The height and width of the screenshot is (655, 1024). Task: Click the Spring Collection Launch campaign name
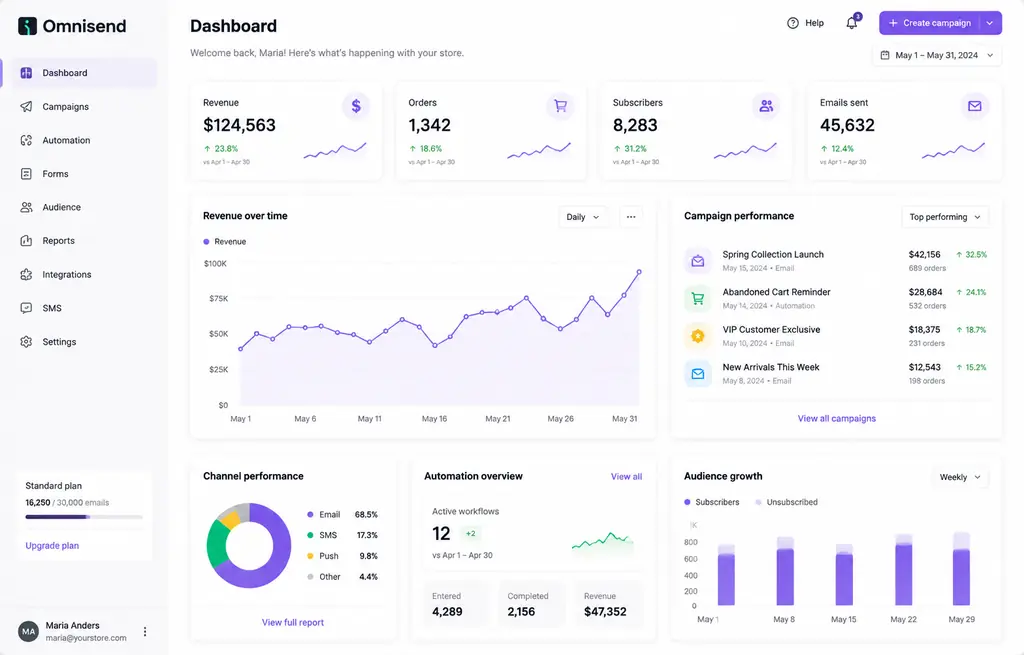pos(773,255)
